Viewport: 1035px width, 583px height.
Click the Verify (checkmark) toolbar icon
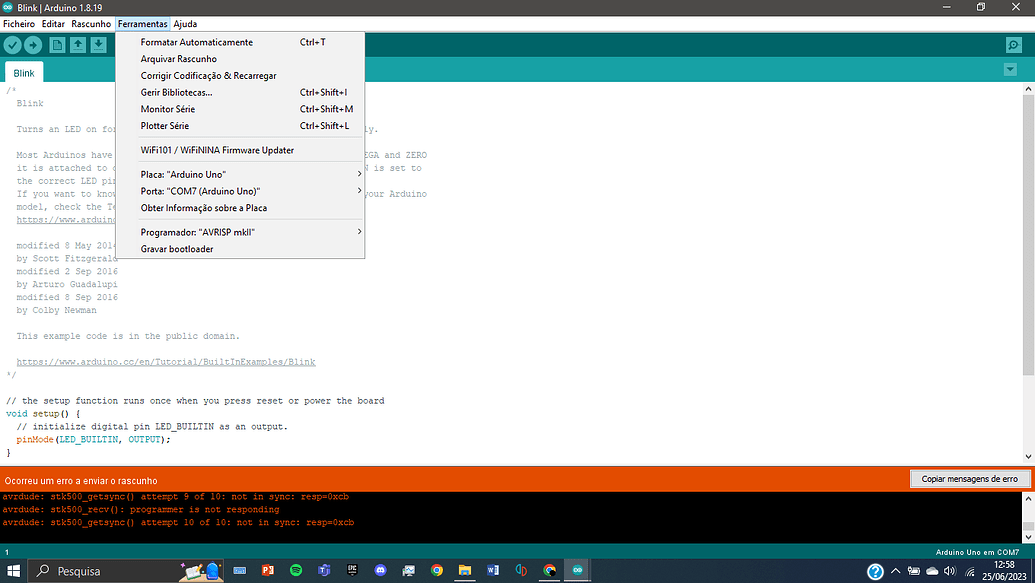(x=12, y=44)
